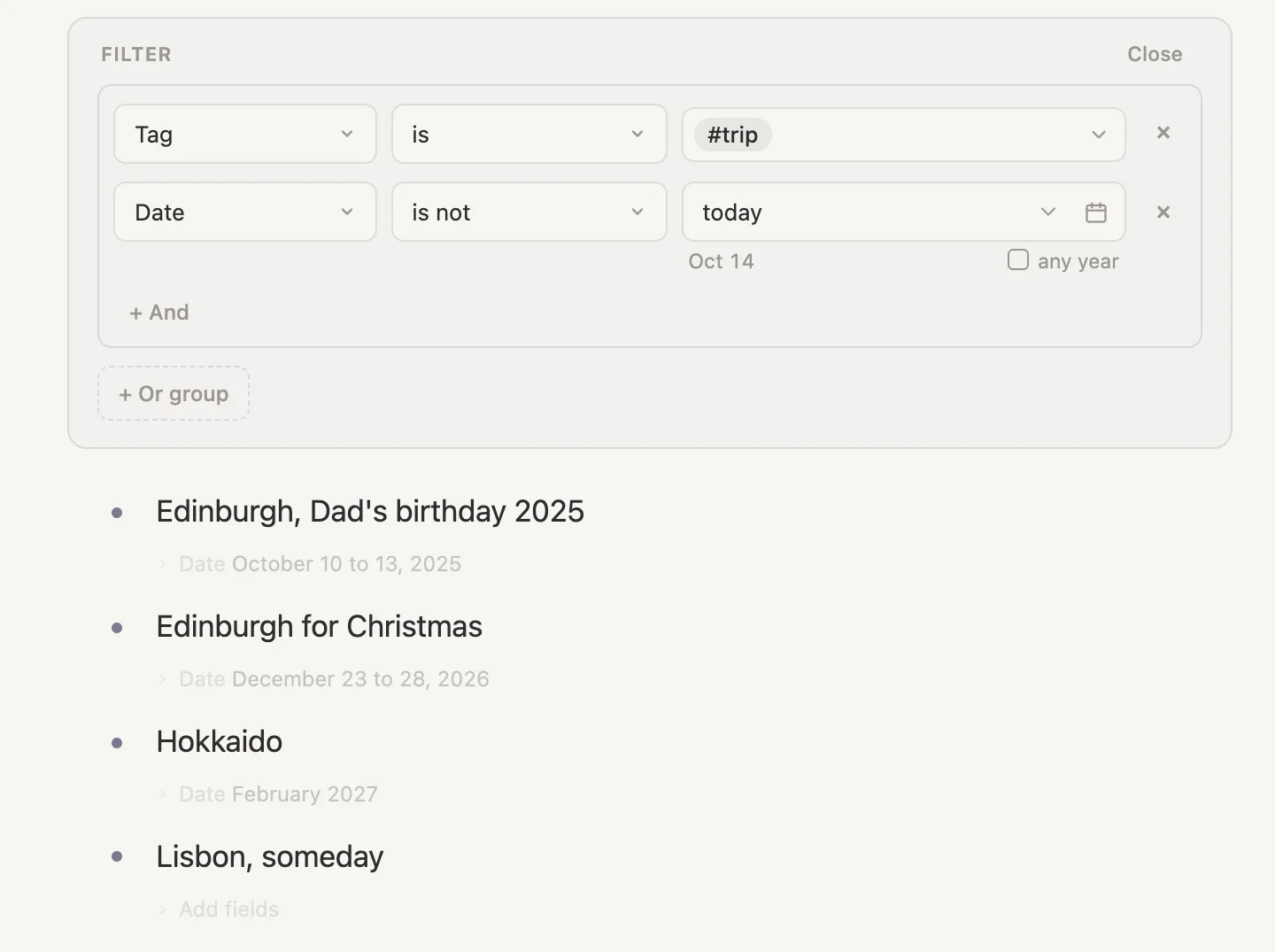
Task: Expand fields chevron for October 10 to 13 date
Action: tap(163, 564)
